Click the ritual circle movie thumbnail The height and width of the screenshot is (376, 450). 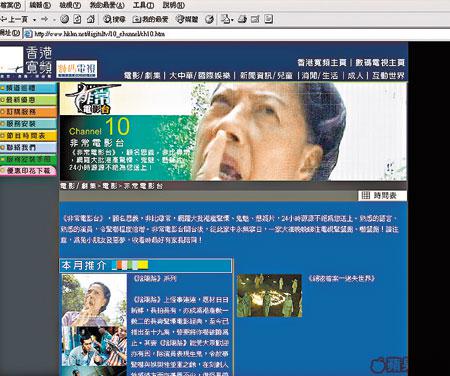[269, 295]
